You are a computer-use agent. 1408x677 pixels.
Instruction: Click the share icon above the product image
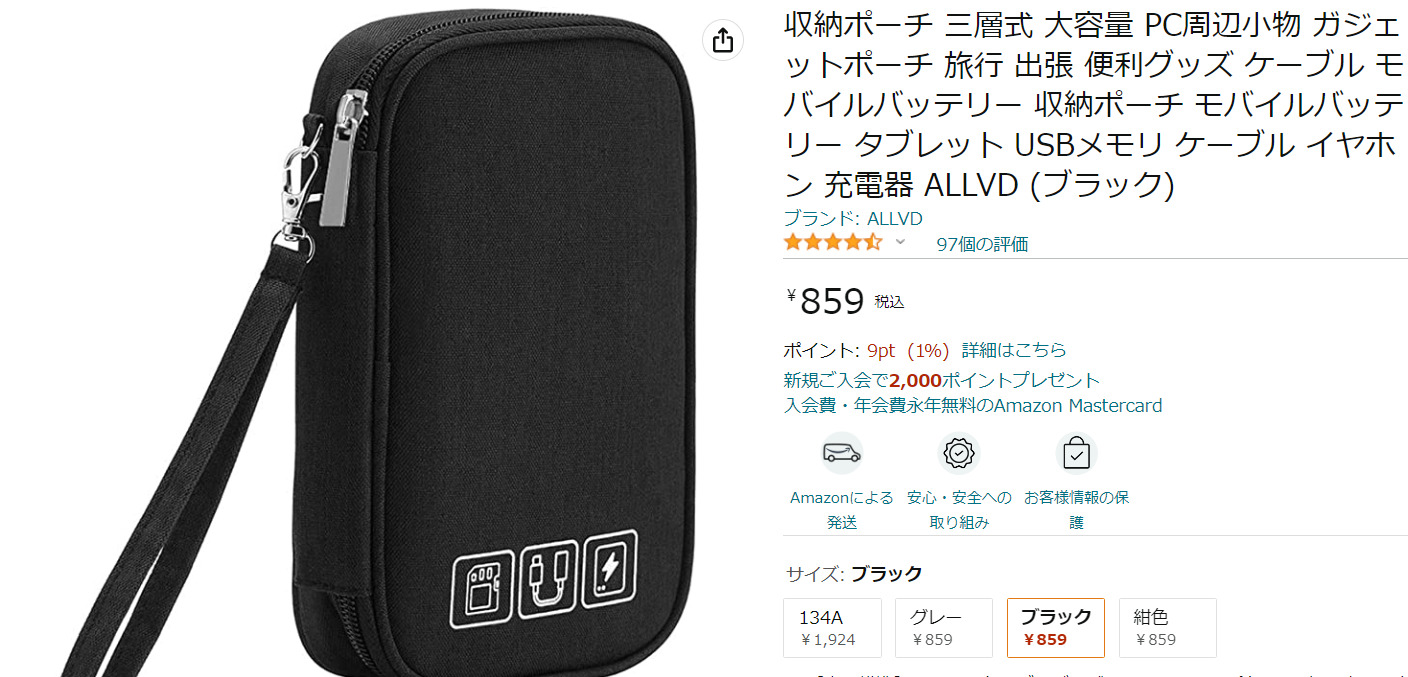723,40
